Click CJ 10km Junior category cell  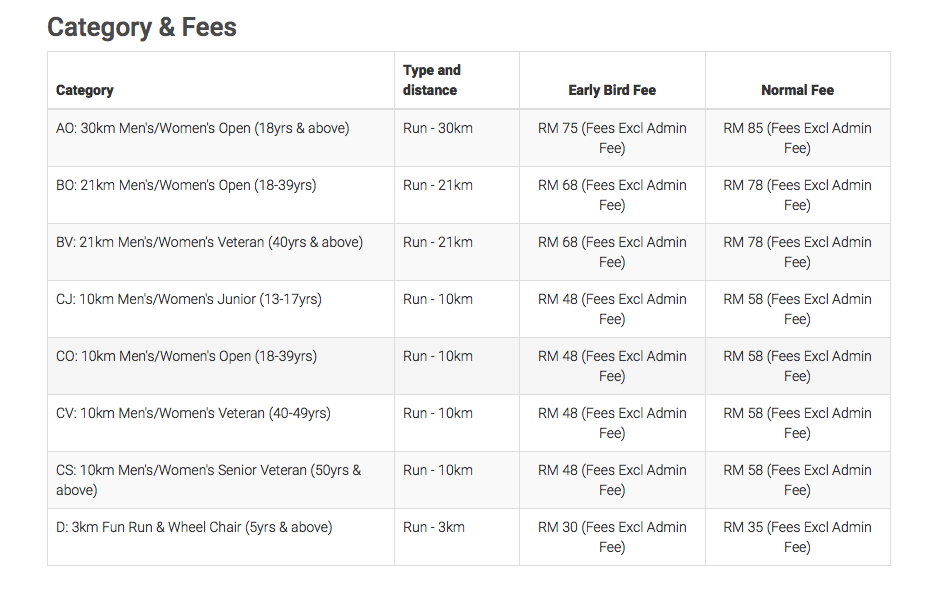[x=189, y=299]
